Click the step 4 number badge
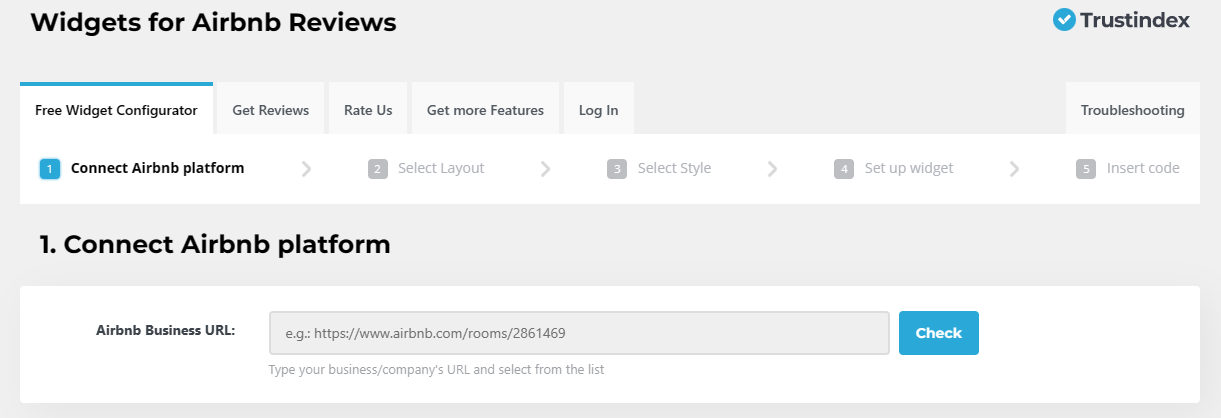 (844, 169)
